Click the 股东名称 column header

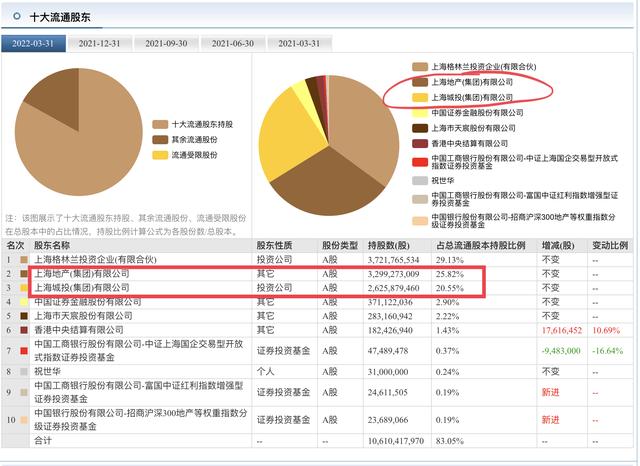pos(52,245)
